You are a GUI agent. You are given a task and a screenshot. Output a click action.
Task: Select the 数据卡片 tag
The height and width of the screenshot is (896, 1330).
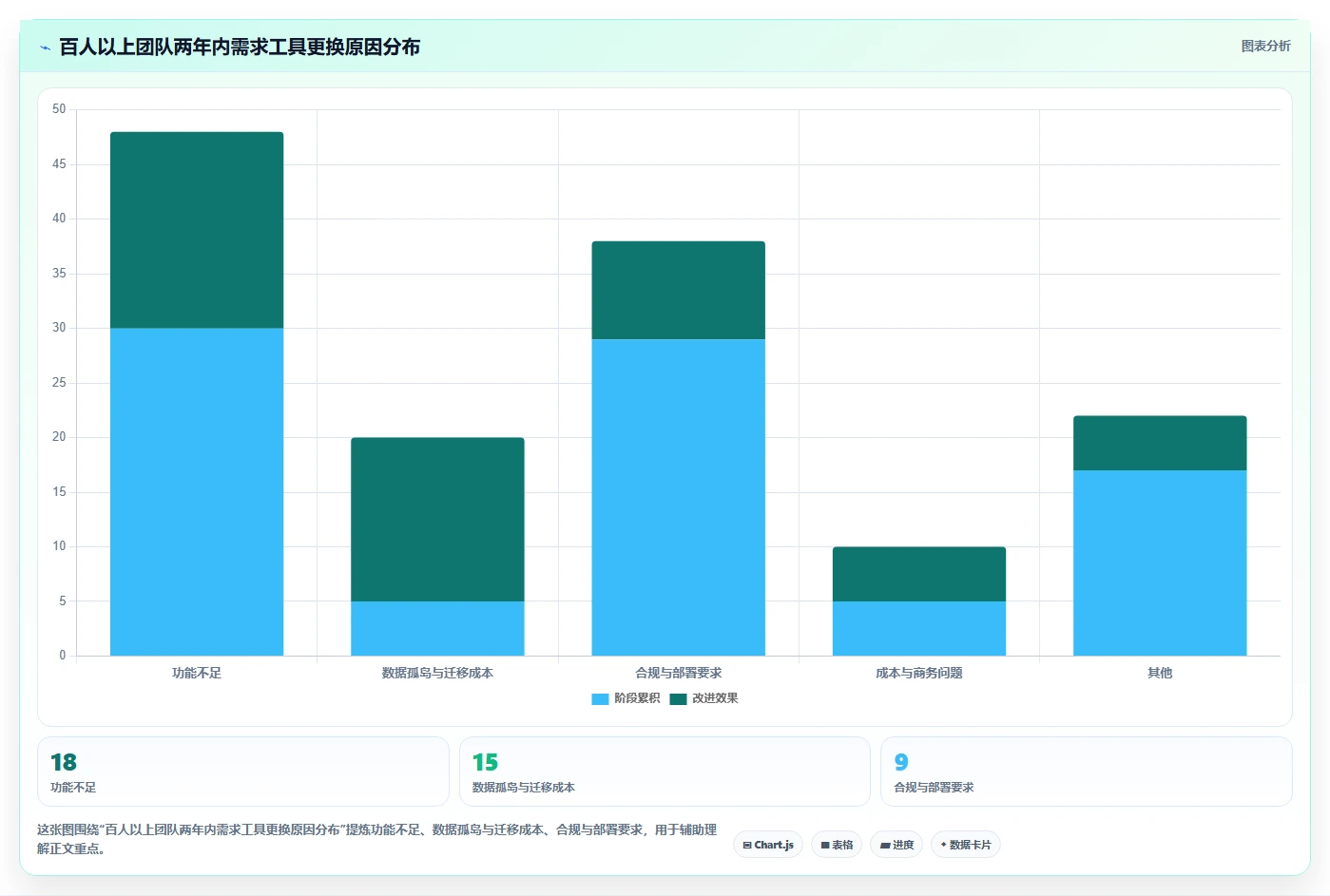point(966,845)
